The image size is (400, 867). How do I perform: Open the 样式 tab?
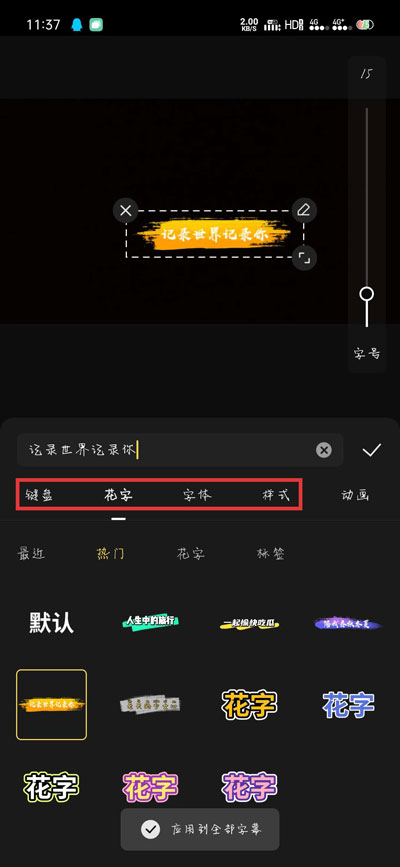point(276,495)
